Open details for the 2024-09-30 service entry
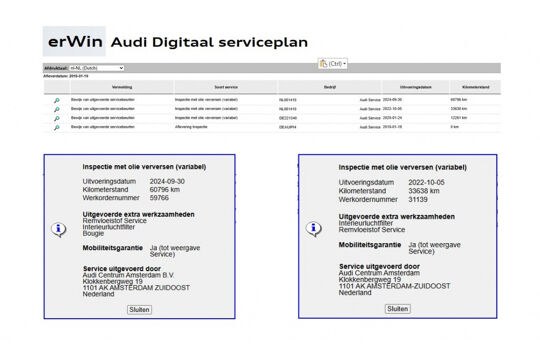The height and width of the screenshot is (360, 540). point(56,100)
